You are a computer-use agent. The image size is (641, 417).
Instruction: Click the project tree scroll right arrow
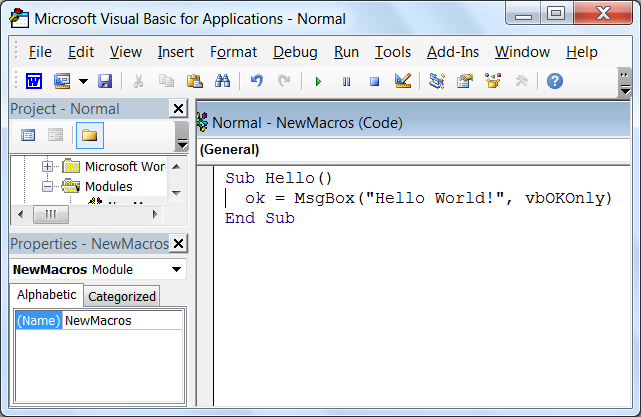pos(155,214)
